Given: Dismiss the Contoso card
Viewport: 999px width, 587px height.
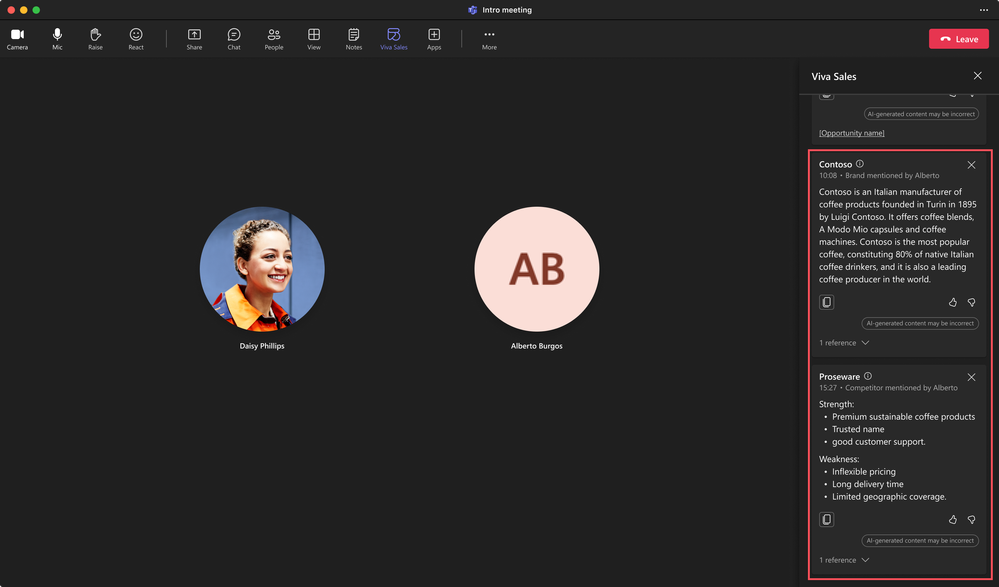Looking at the screenshot, I should pos(971,165).
